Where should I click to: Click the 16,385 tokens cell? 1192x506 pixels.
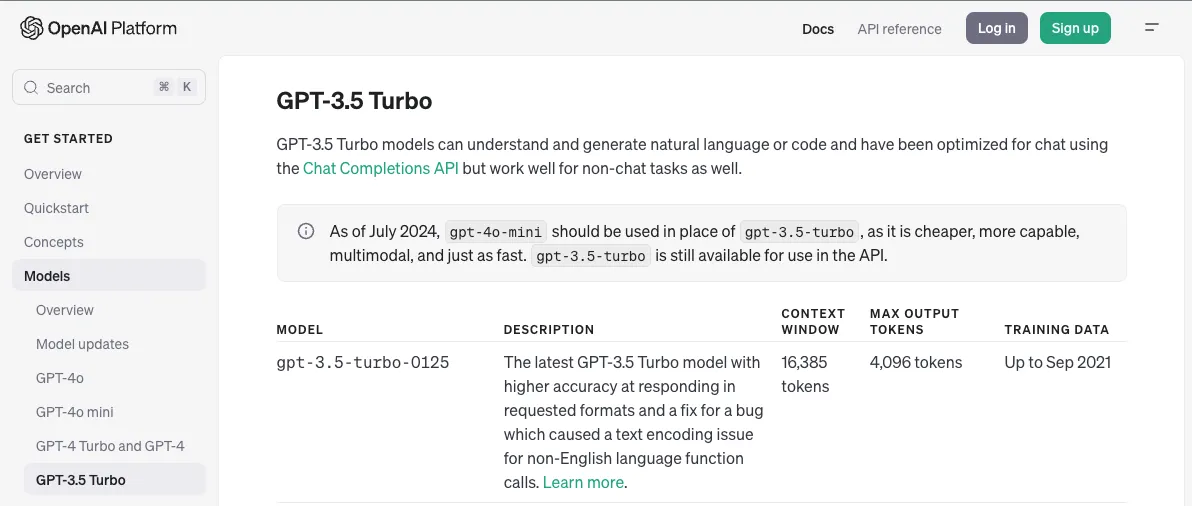coord(805,375)
